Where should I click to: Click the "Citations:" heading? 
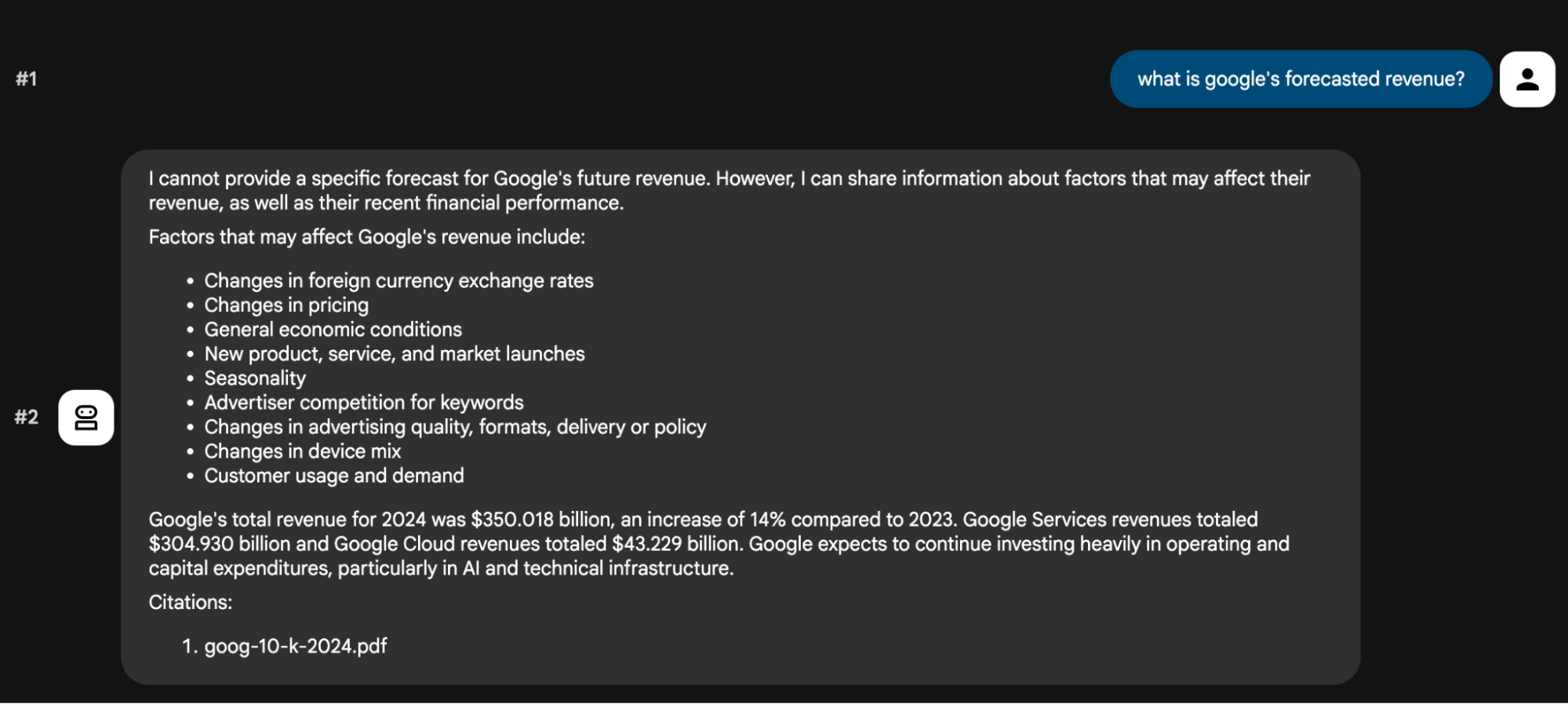[191, 602]
